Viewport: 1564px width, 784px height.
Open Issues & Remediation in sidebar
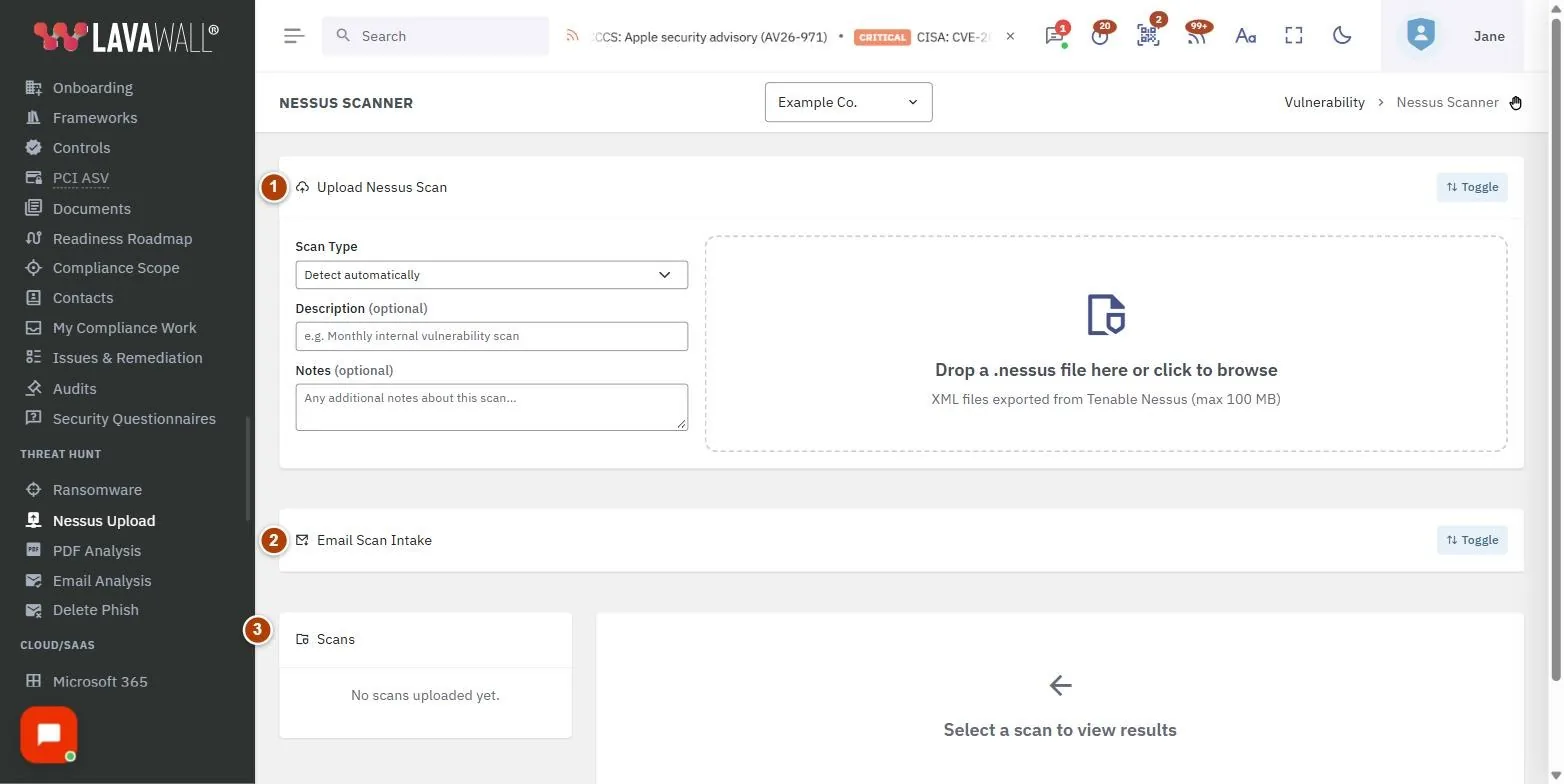pos(125,358)
